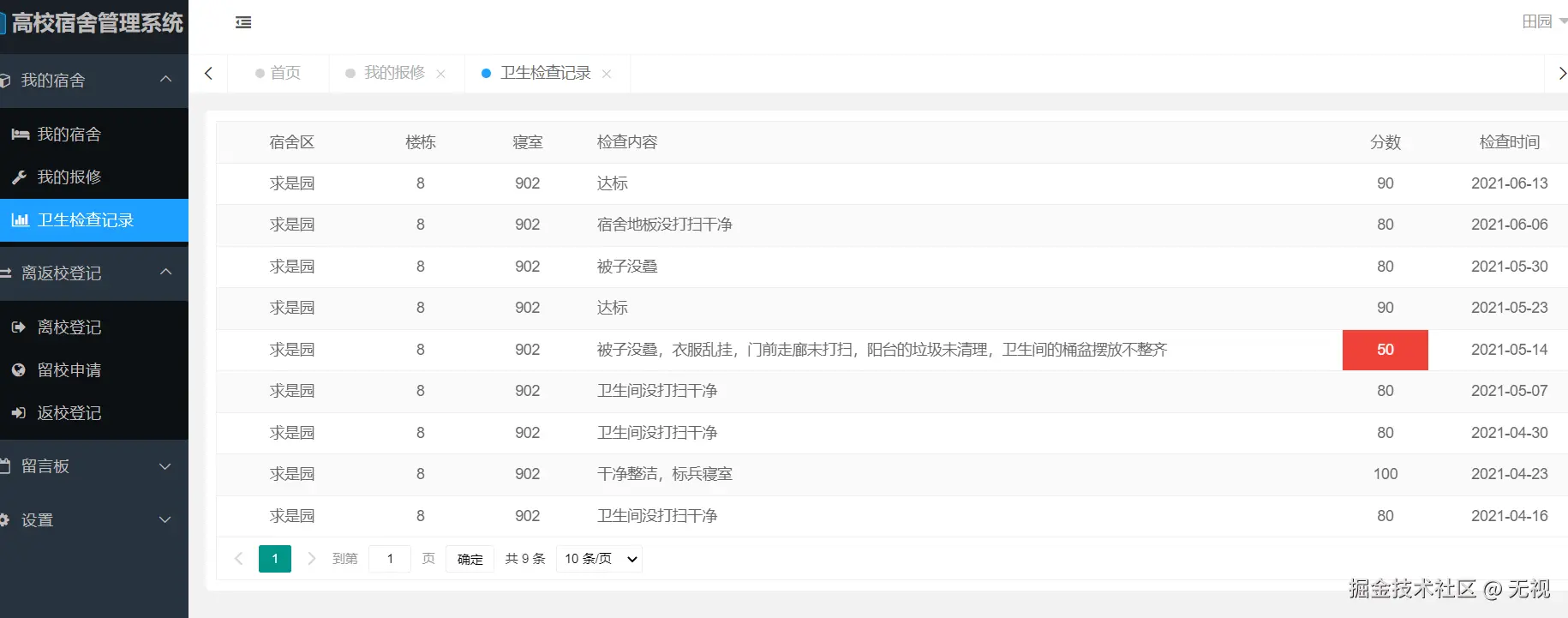Open 我的报修 in the sidebar
This screenshot has width=1568, height=618.
(x=94, y=177)
